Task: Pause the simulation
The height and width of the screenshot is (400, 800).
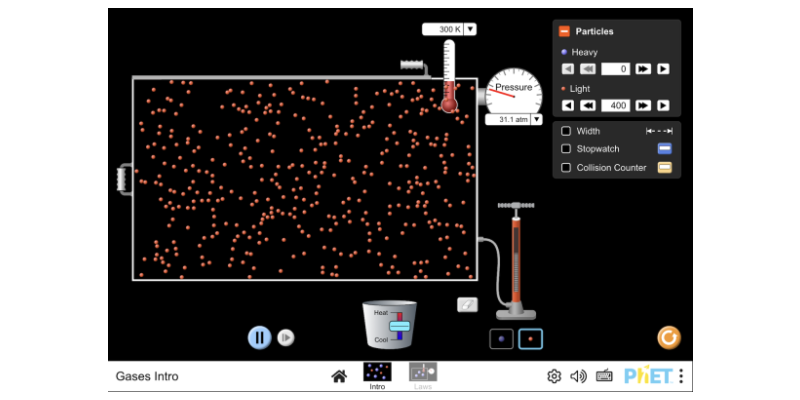Action: coord(259,338)
